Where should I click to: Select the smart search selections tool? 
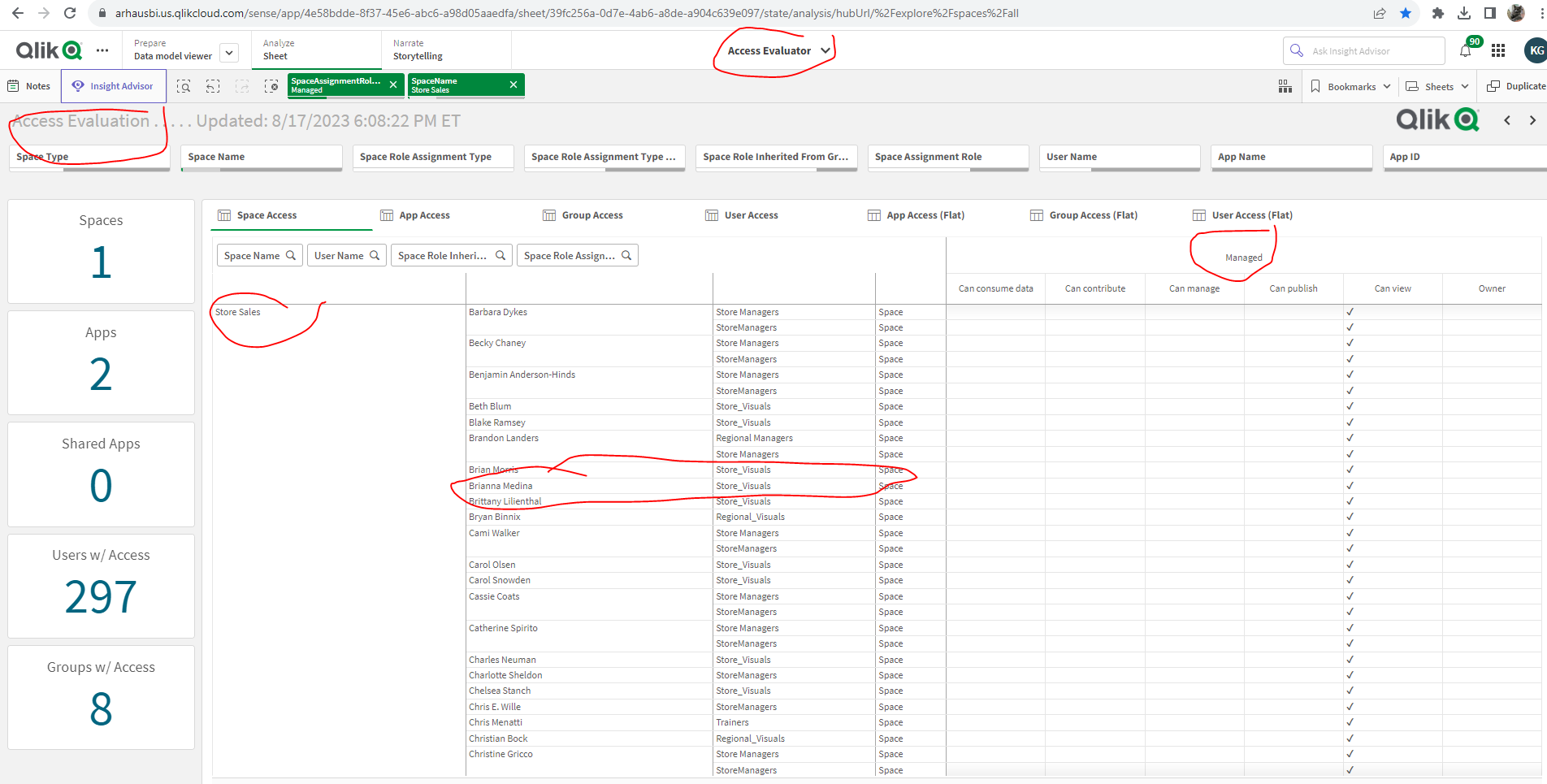[x=184, y=85]
